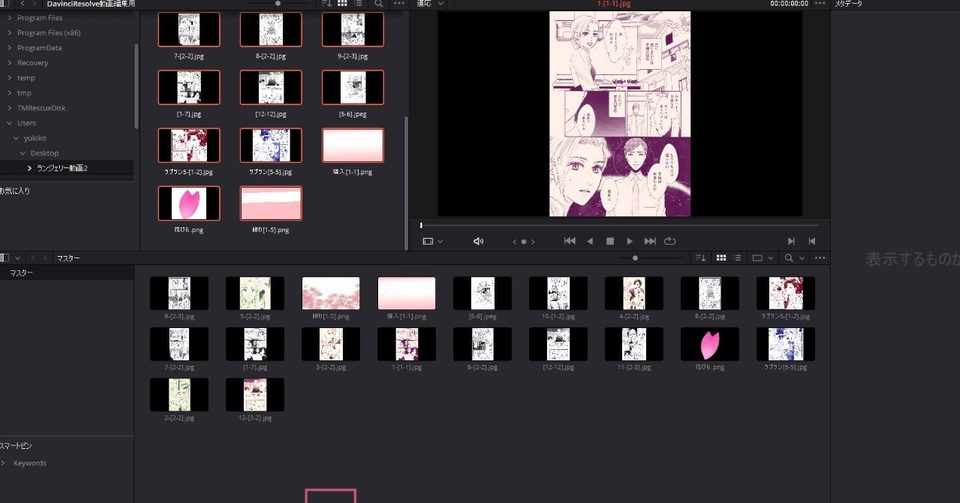Click the media pool sort icon
The image size is (960, 503).
(701, 258)
